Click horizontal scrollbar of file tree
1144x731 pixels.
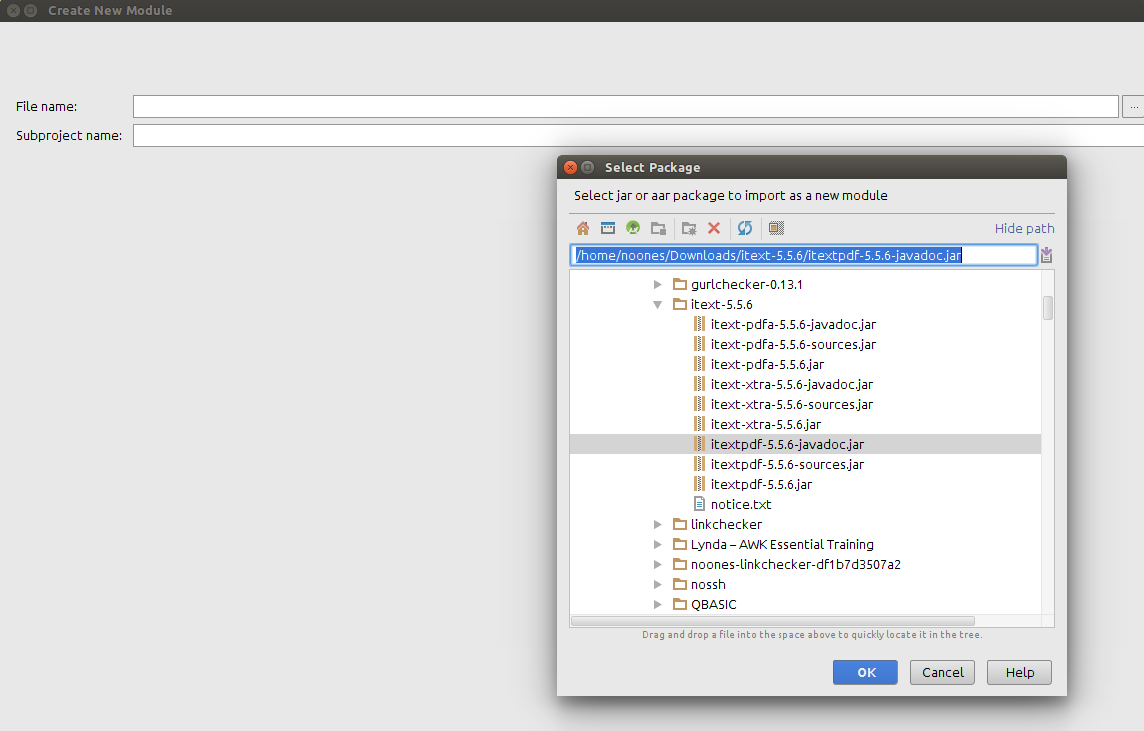773,621
